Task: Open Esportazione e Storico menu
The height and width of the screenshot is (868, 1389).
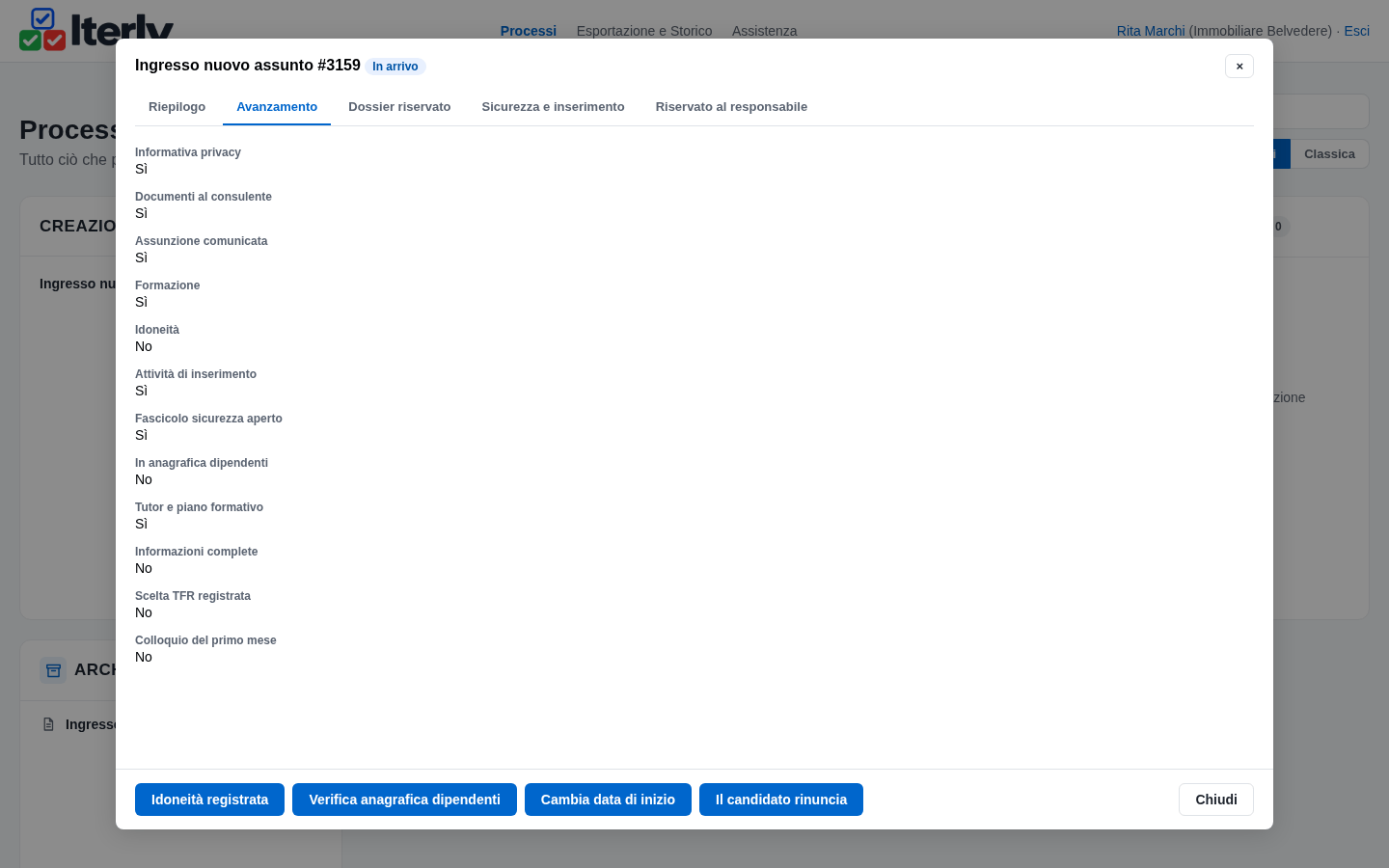Action: coord(644,31)
